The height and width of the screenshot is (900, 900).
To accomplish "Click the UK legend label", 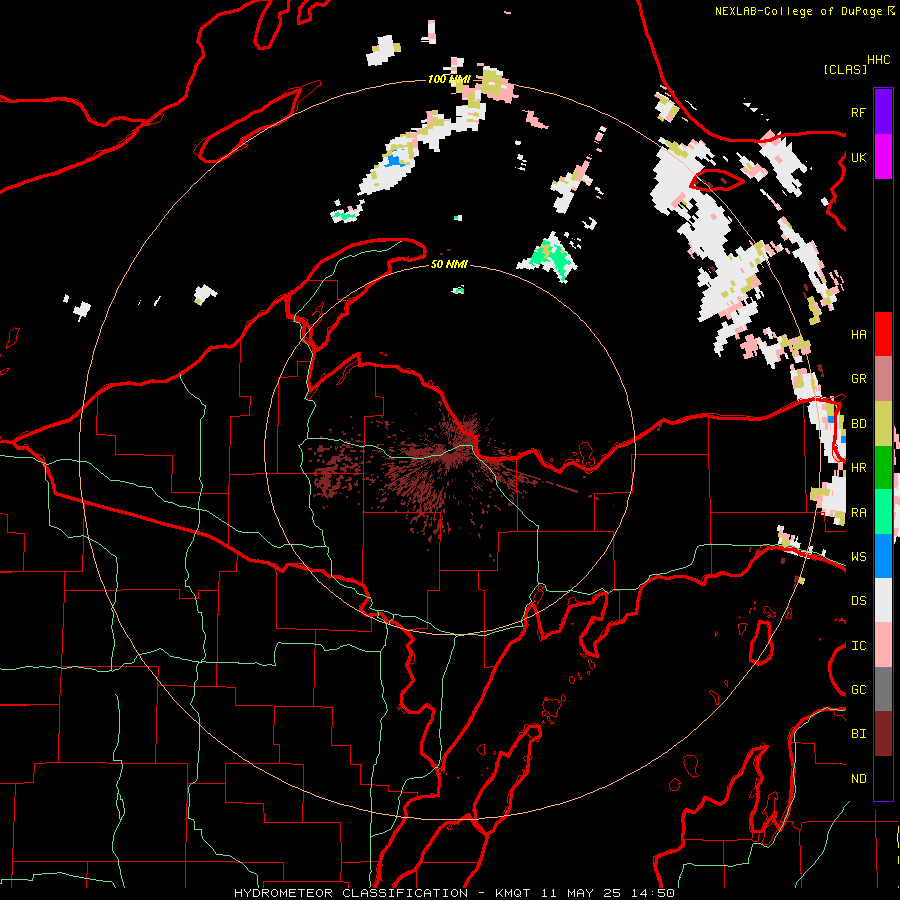I will 858,157.
